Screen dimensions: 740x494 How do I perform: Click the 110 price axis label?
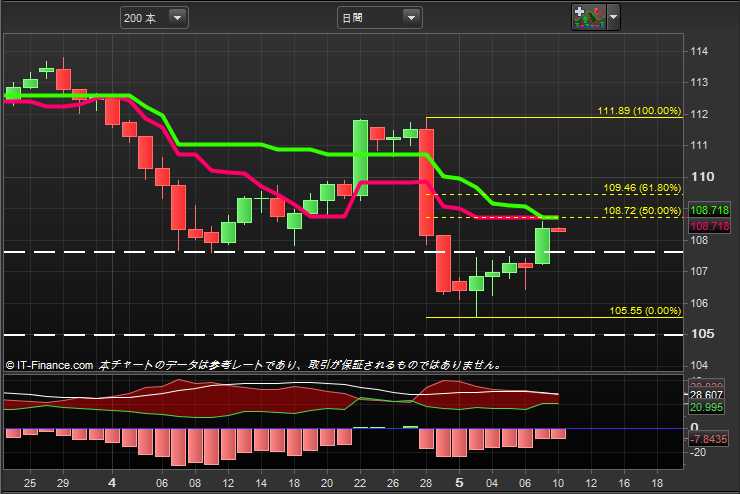coord(703,177)
